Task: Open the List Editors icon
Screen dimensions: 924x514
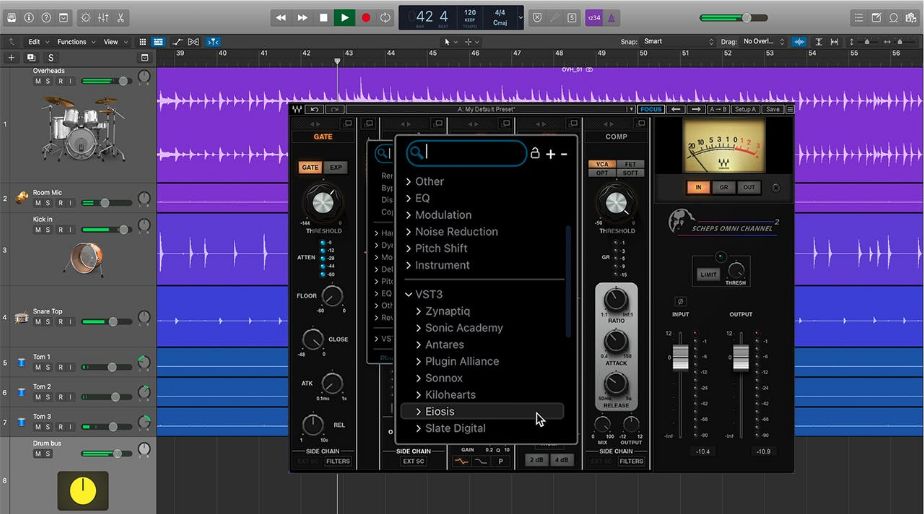Action: 859,18
